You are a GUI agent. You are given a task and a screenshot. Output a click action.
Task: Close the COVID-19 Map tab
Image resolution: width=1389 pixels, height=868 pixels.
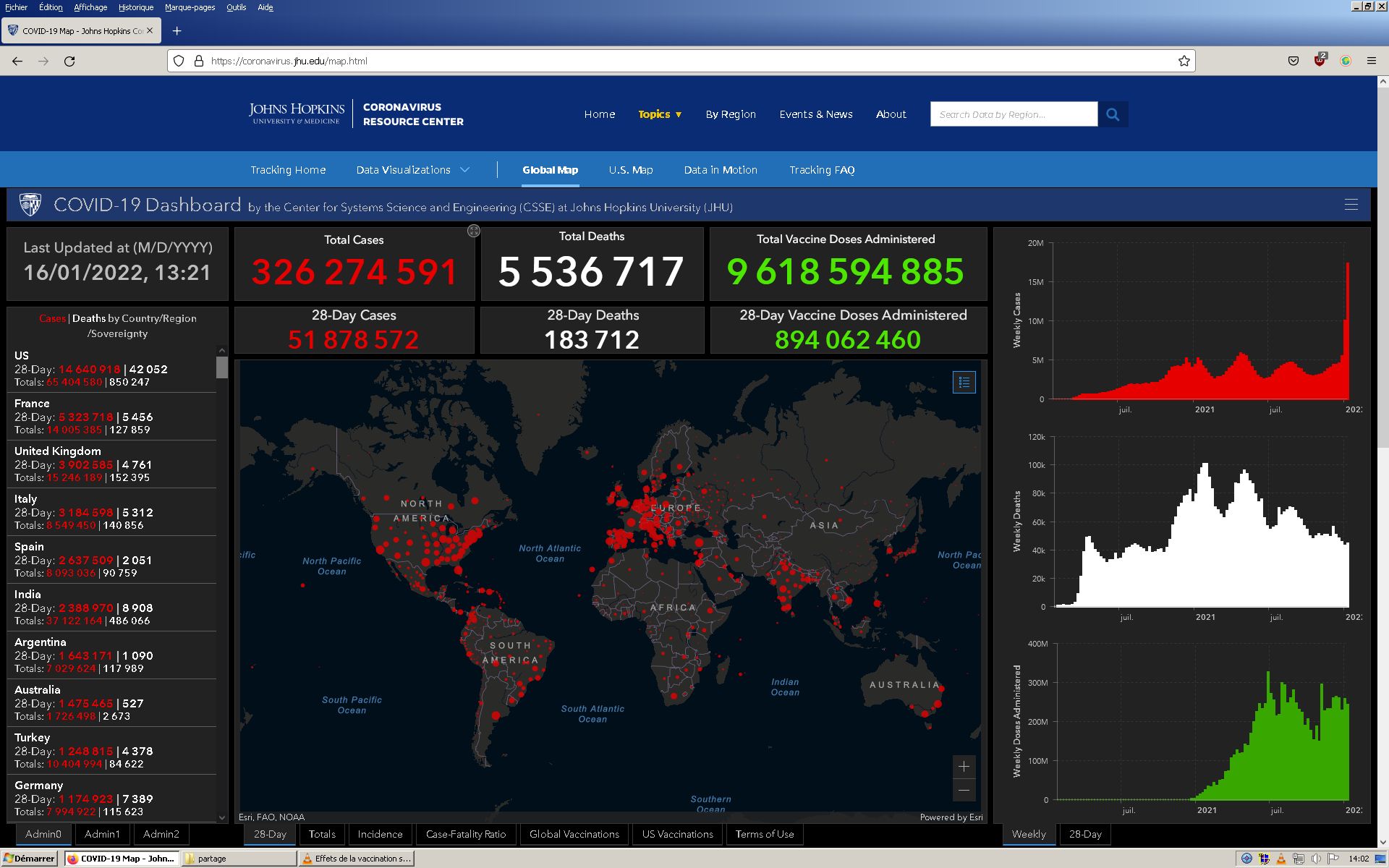pyautogui.click(x=150, y=30)
